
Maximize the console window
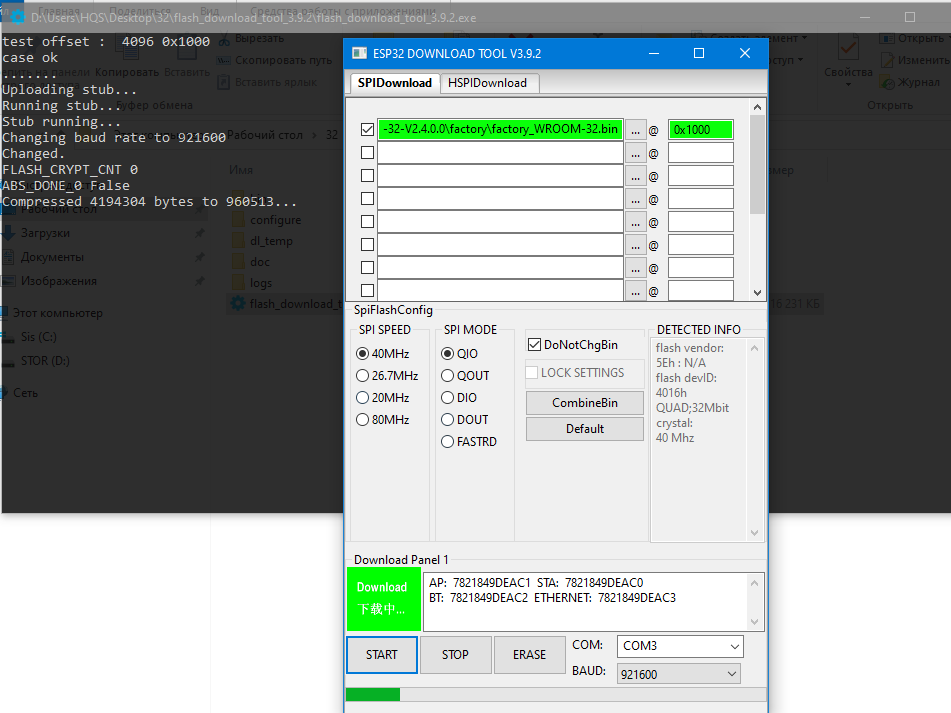click(x=910, y=17)
